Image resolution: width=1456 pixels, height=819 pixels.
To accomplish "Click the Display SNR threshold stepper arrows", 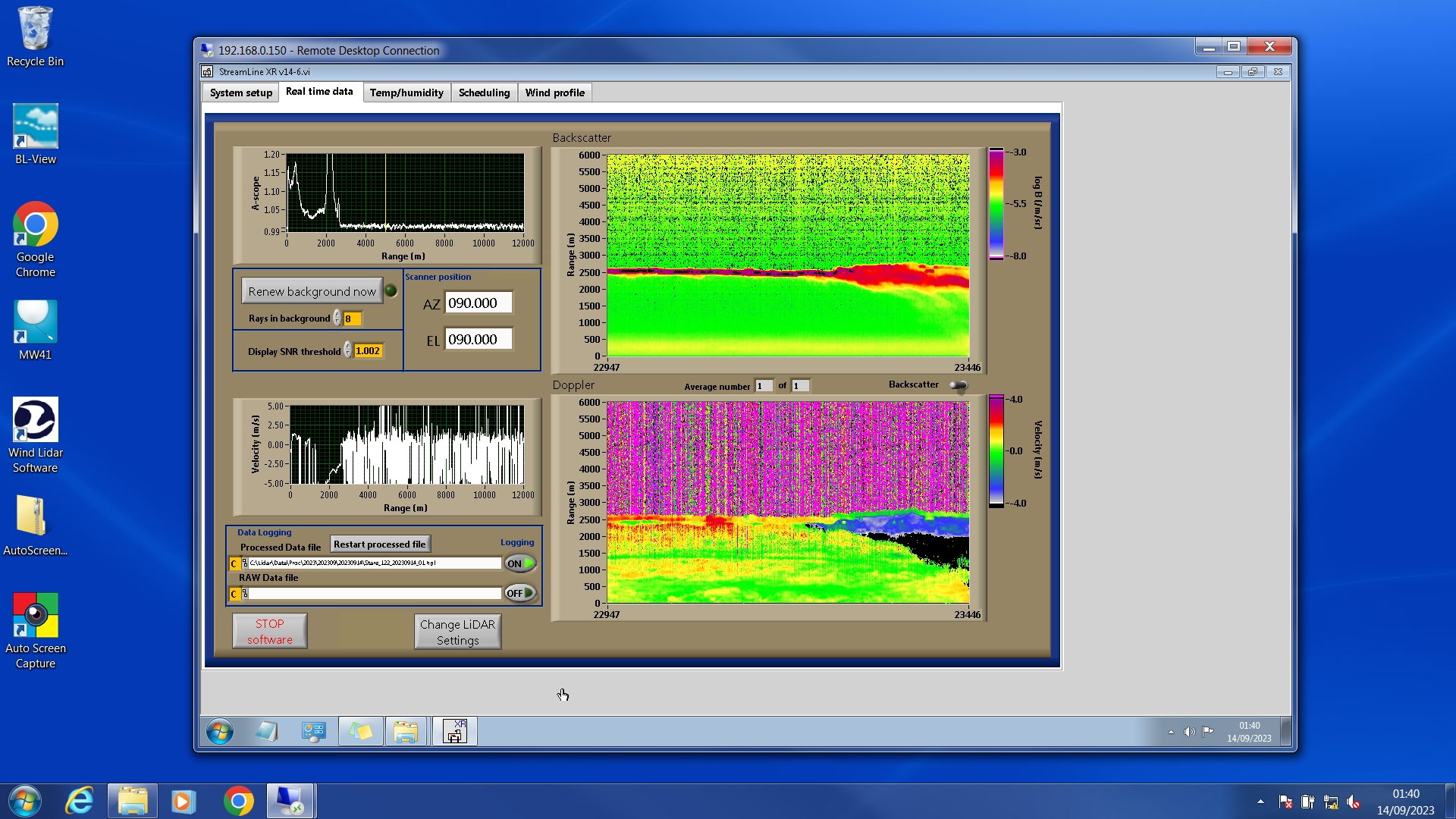I will click(x=347, y=350).
